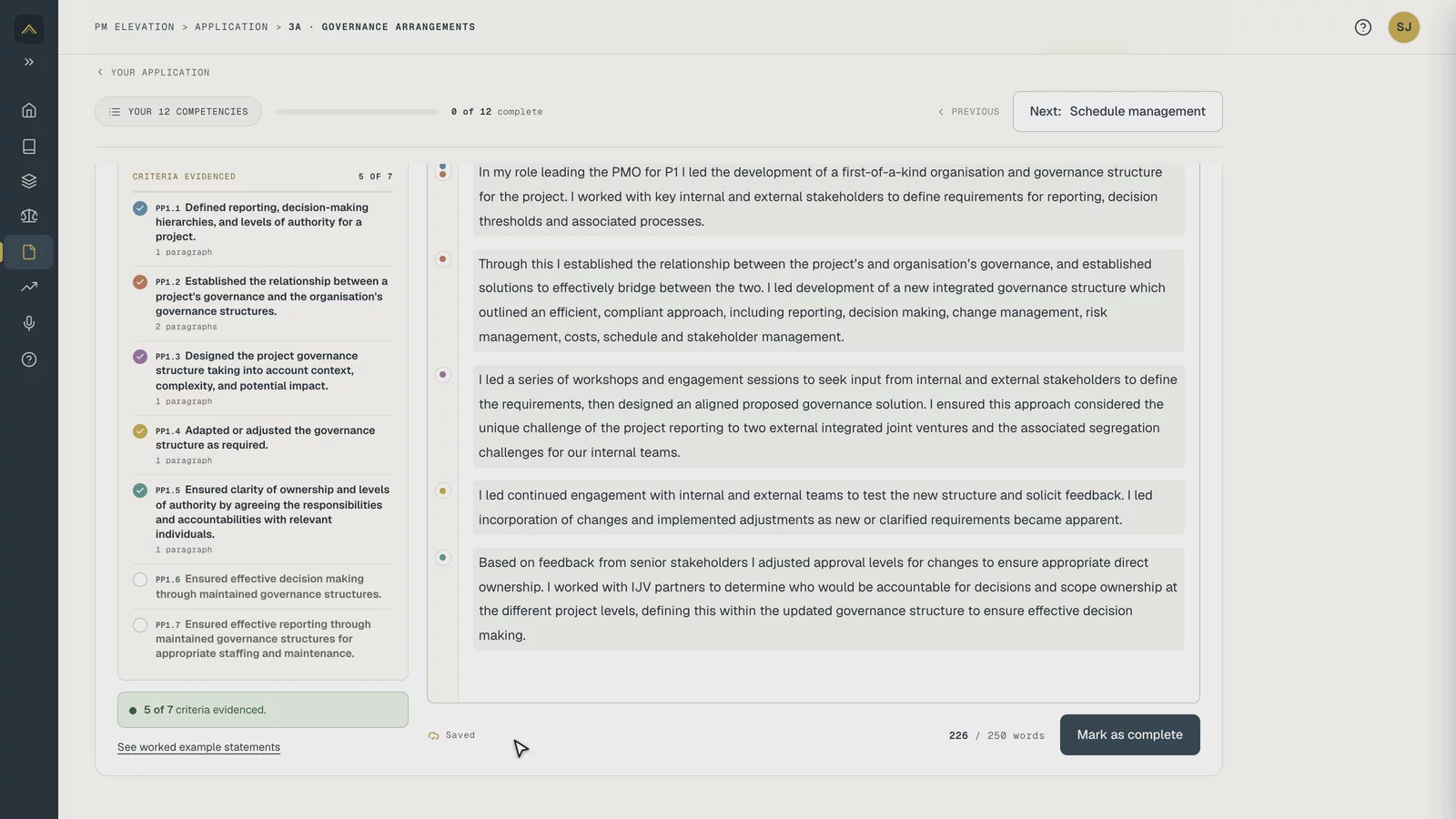1456x819 pixels.
Task: Open the Home icon in sidebar
Action: [29, 110]
